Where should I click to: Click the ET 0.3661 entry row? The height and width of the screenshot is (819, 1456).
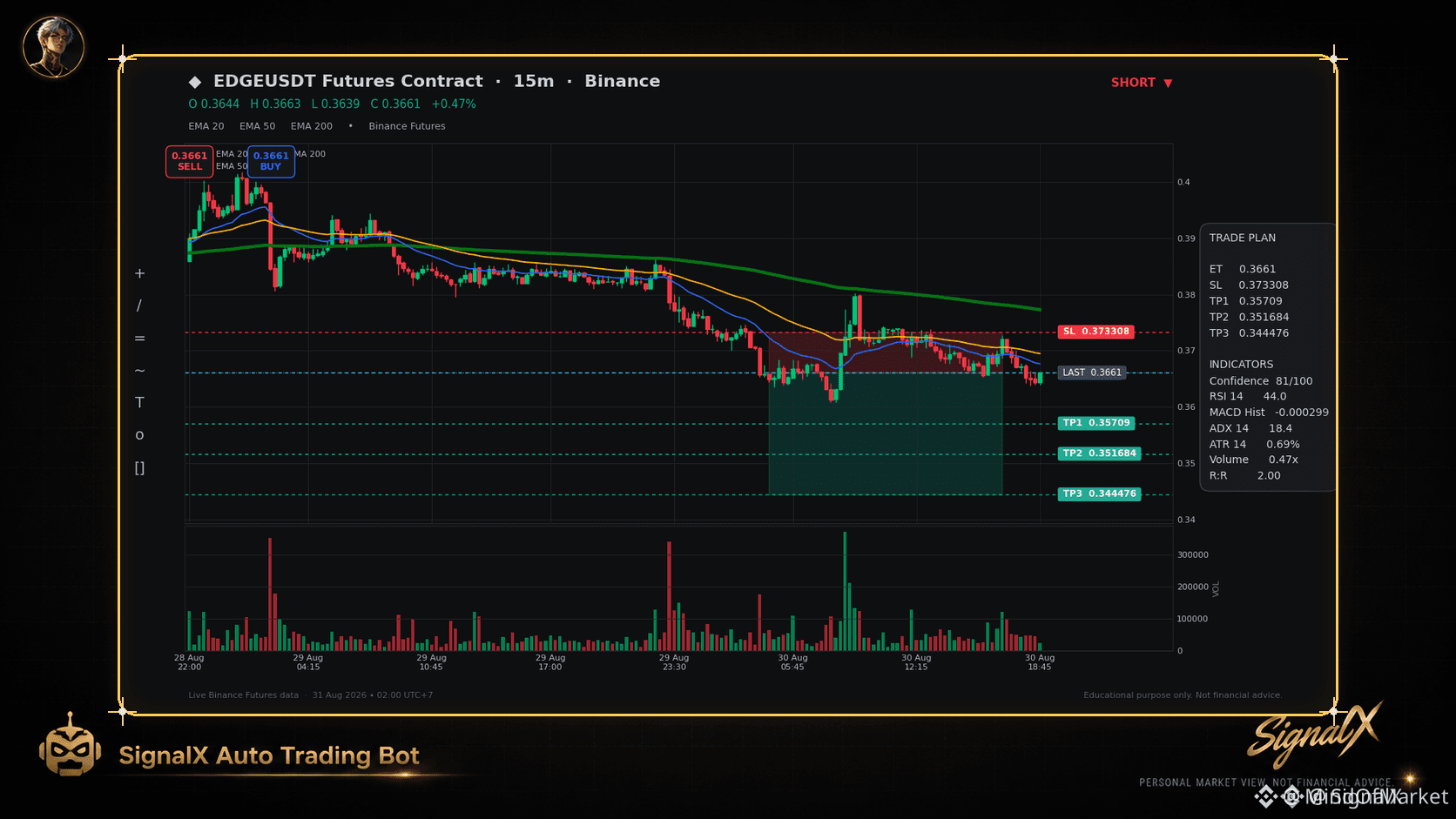click(x=1243, y=269)
